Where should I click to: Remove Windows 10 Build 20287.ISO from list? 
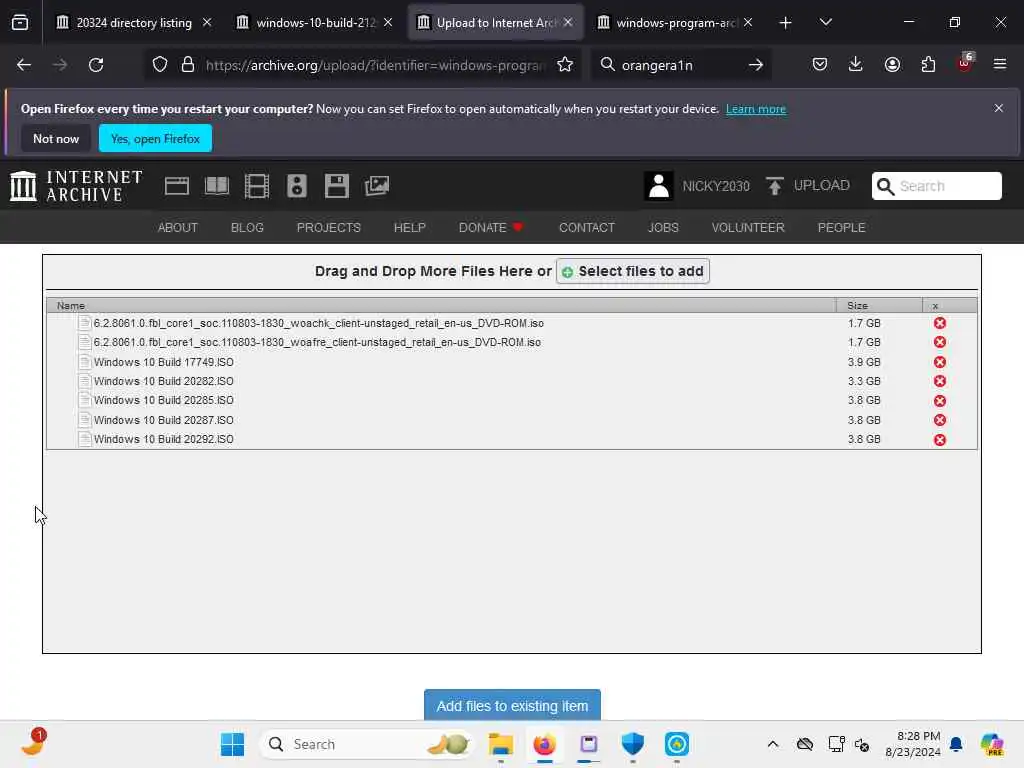point(940,420)
